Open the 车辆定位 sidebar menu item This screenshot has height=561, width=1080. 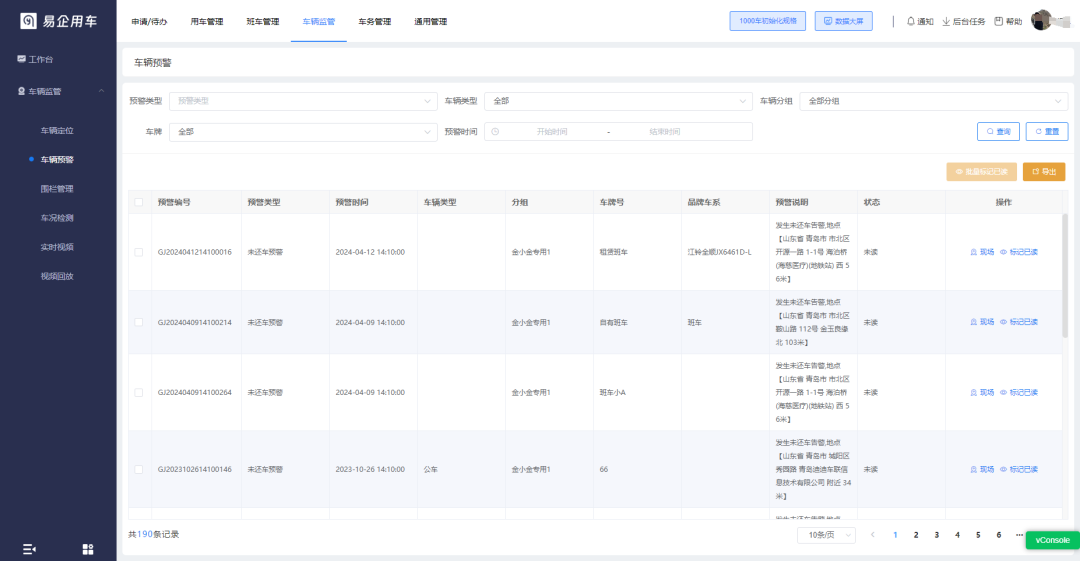pos(57,130)
